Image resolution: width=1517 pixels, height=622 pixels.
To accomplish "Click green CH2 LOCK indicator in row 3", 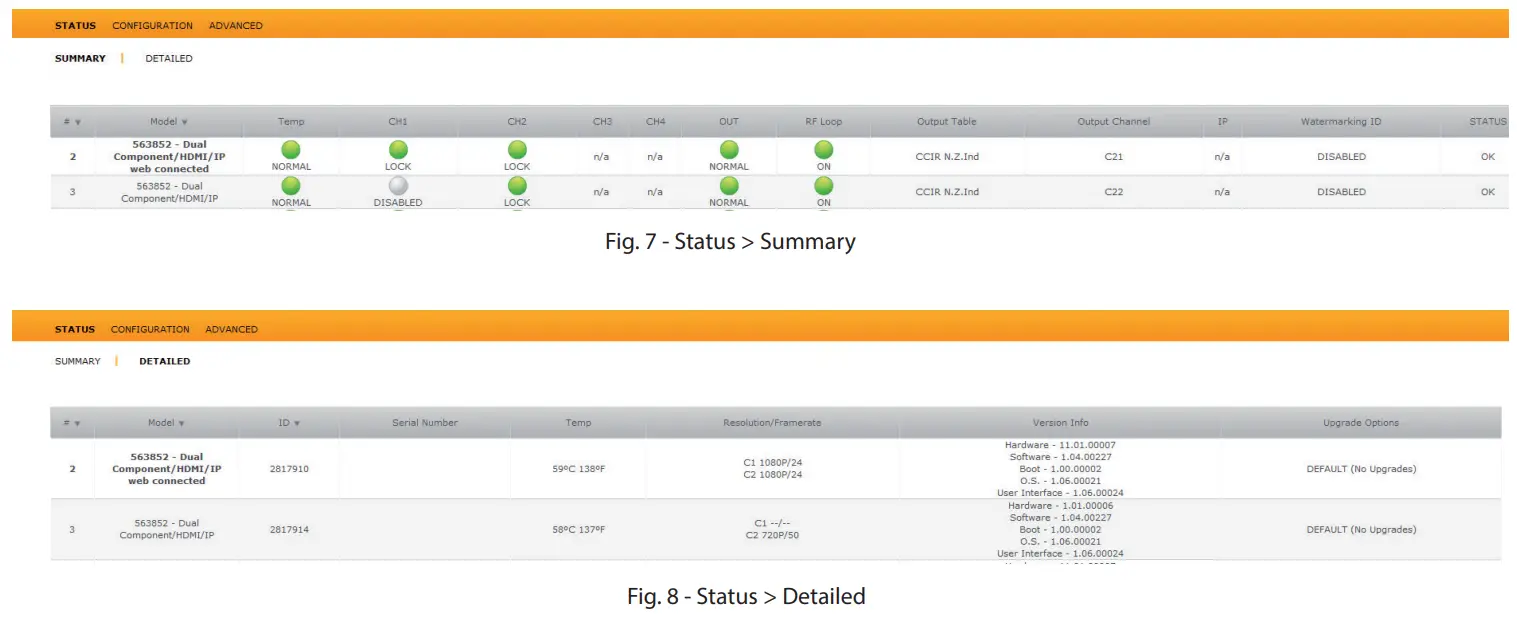I will click(517, 185).
